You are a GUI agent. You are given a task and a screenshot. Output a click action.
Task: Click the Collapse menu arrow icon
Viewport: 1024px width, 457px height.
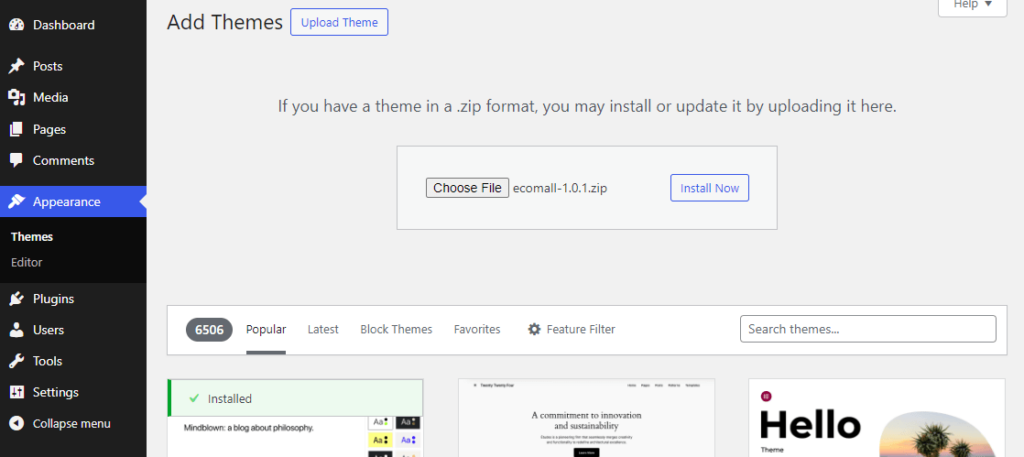pyautogui.click(x=16, y=424)
